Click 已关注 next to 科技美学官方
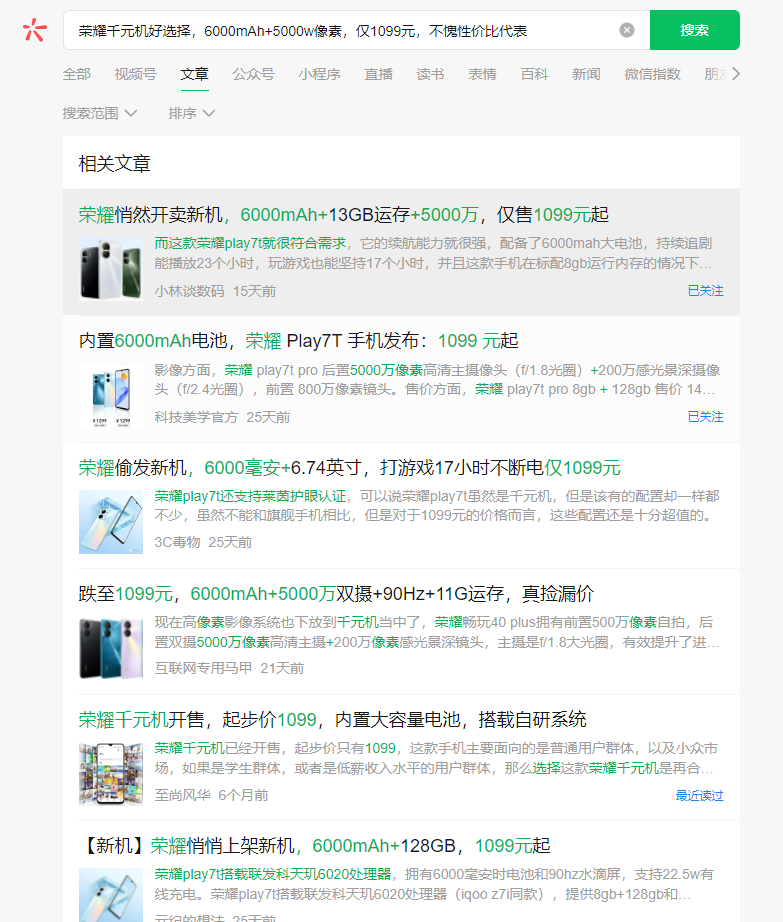The width and height of the screenshot is (783, 922). pos(705,416)
